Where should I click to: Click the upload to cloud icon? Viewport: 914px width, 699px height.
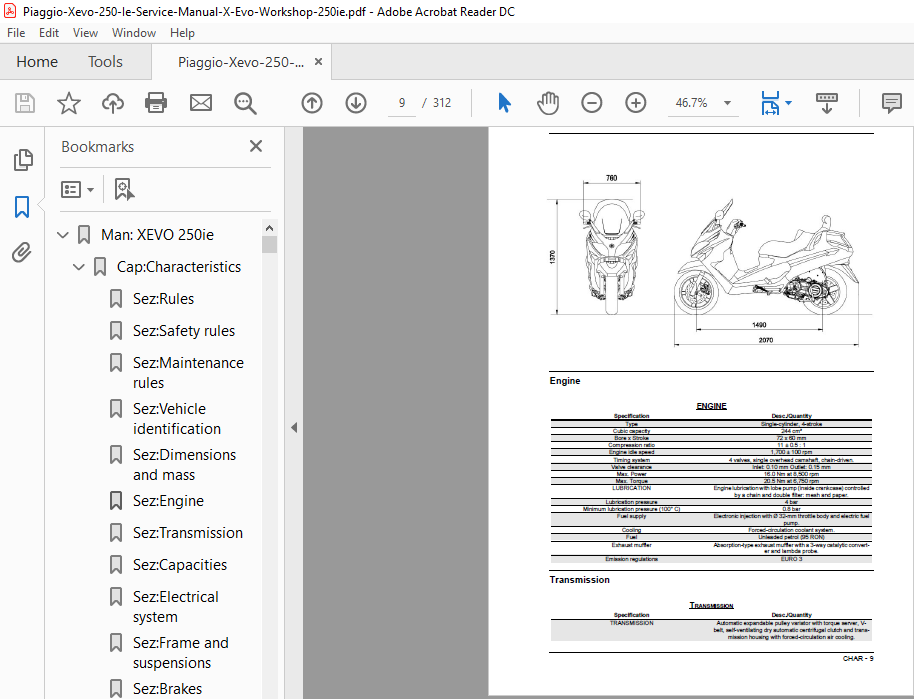(x=113, y=103)
